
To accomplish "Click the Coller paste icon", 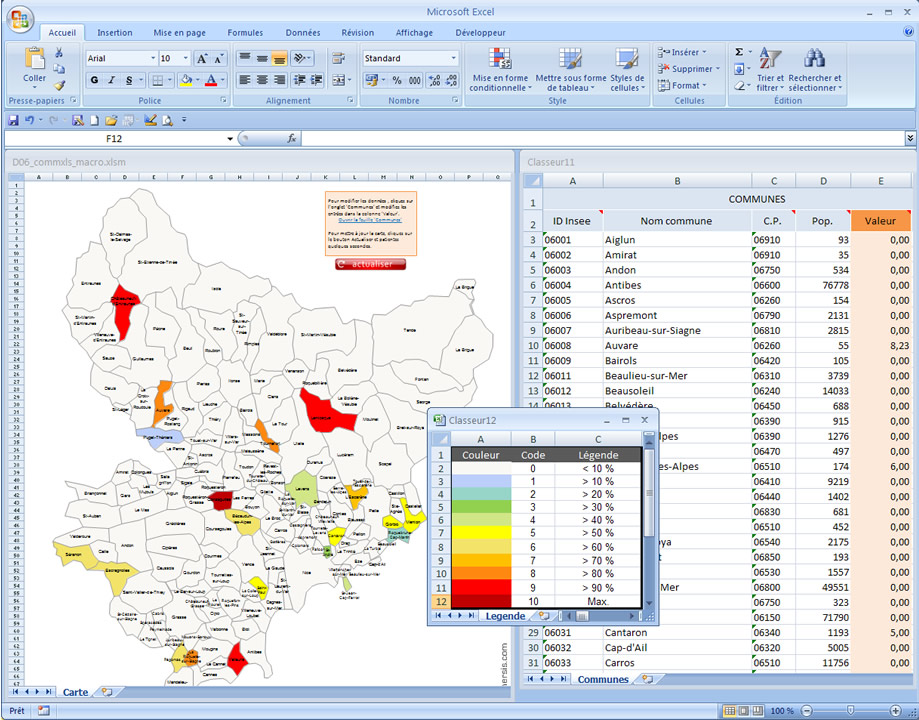I will (x=34, y=59).
